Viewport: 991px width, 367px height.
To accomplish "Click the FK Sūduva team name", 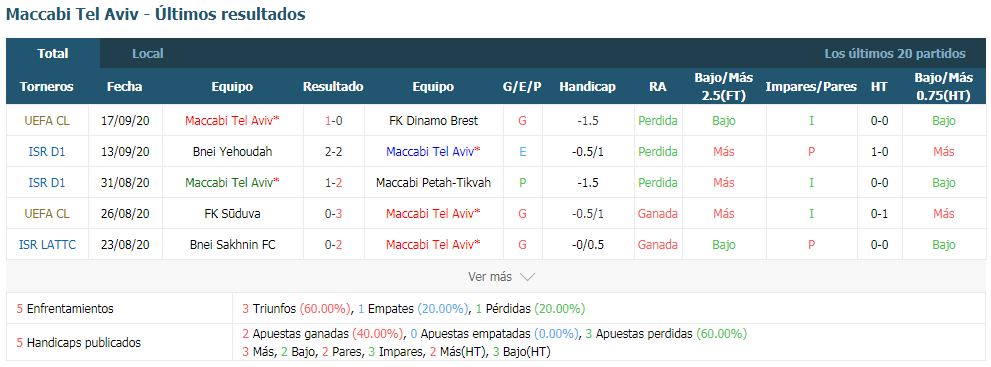I will click(x=233, y=214).
